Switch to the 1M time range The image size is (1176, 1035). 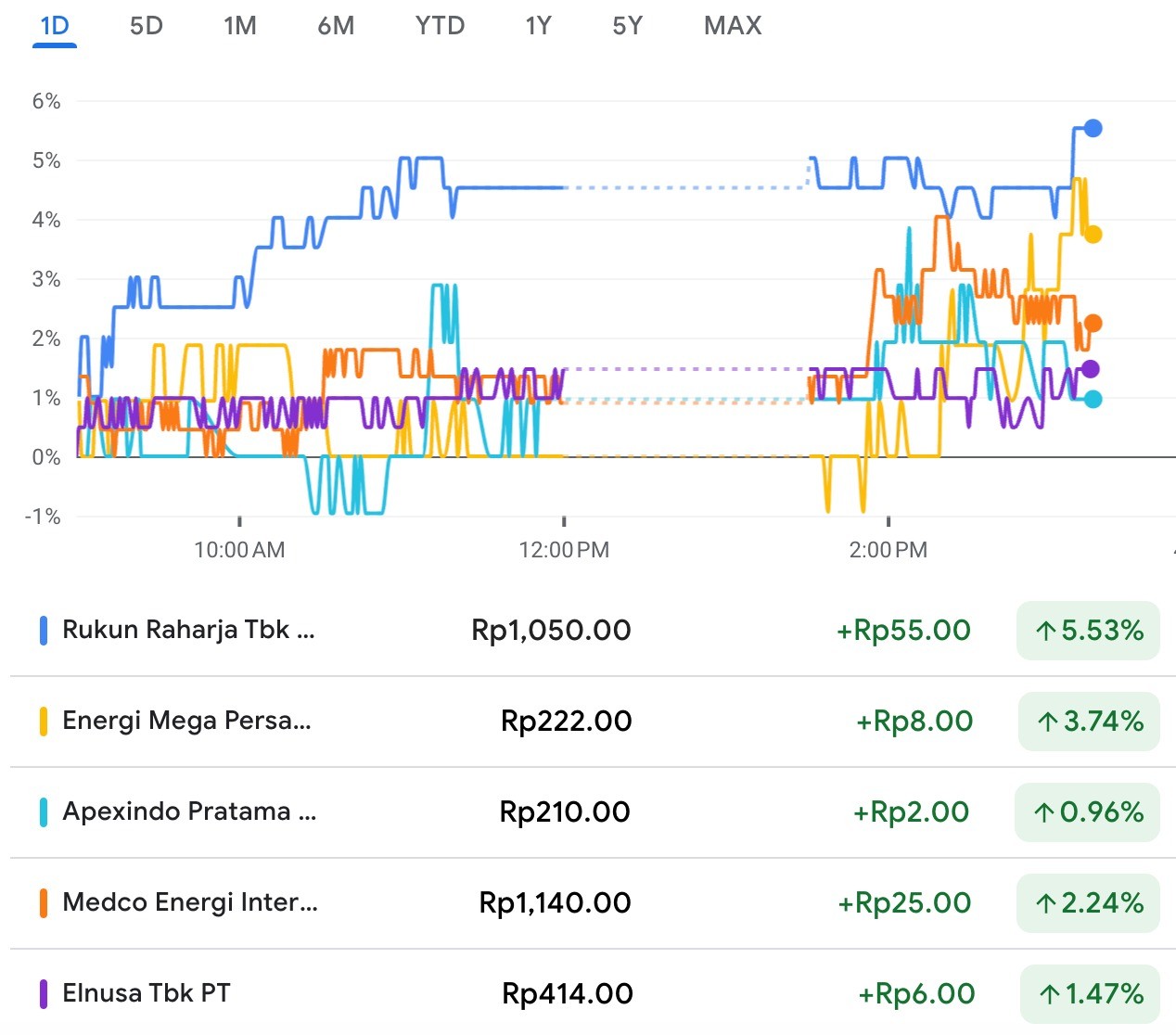coord(240,26)
